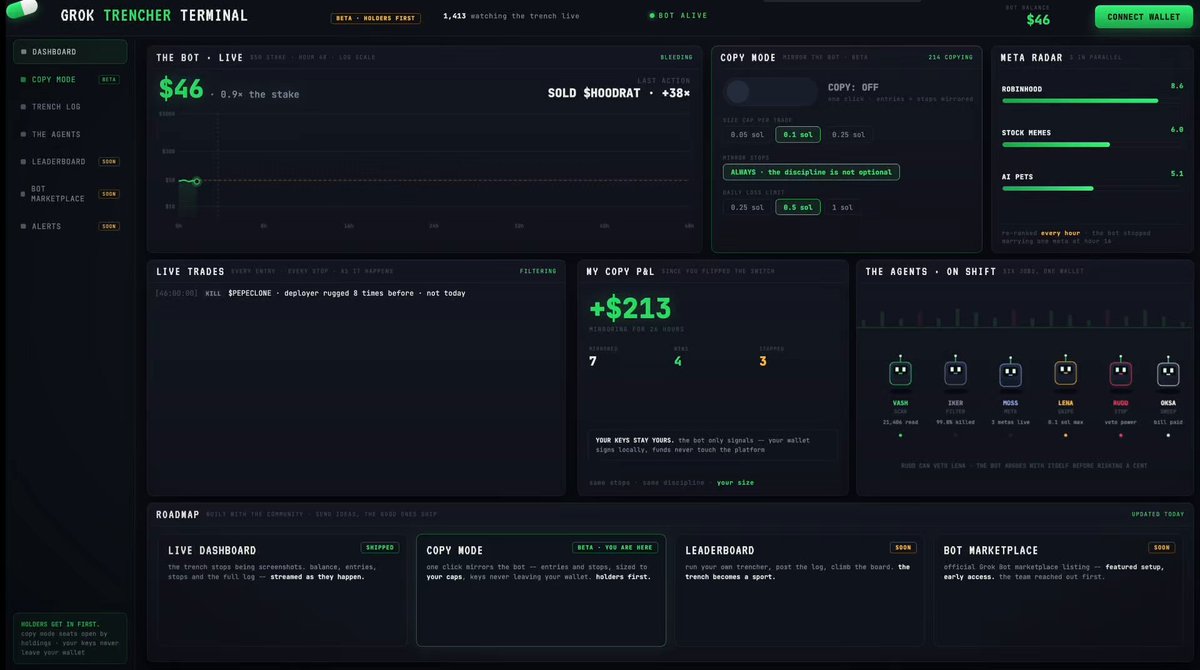Click the green marker on the bot chart
The image size is (1200, 670).
point(196,181)
